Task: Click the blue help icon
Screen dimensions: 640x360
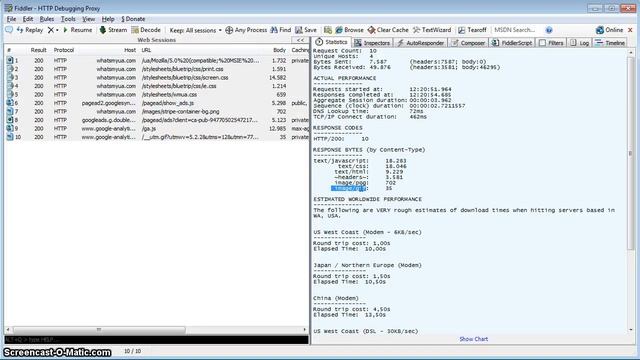Action: [549, 30]
